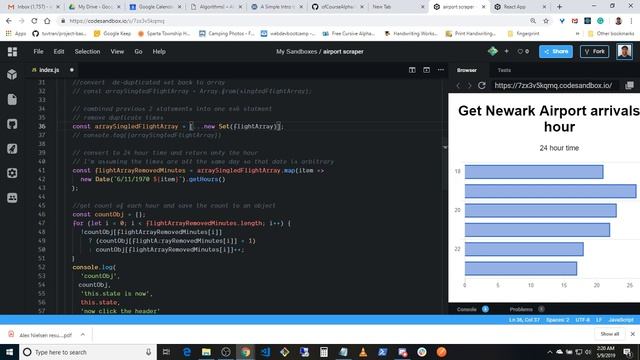This screenshot has height=360, width=640.
Task: Click the Ln 36, Col 37 status entry
Action: click(x=524, y=320)
